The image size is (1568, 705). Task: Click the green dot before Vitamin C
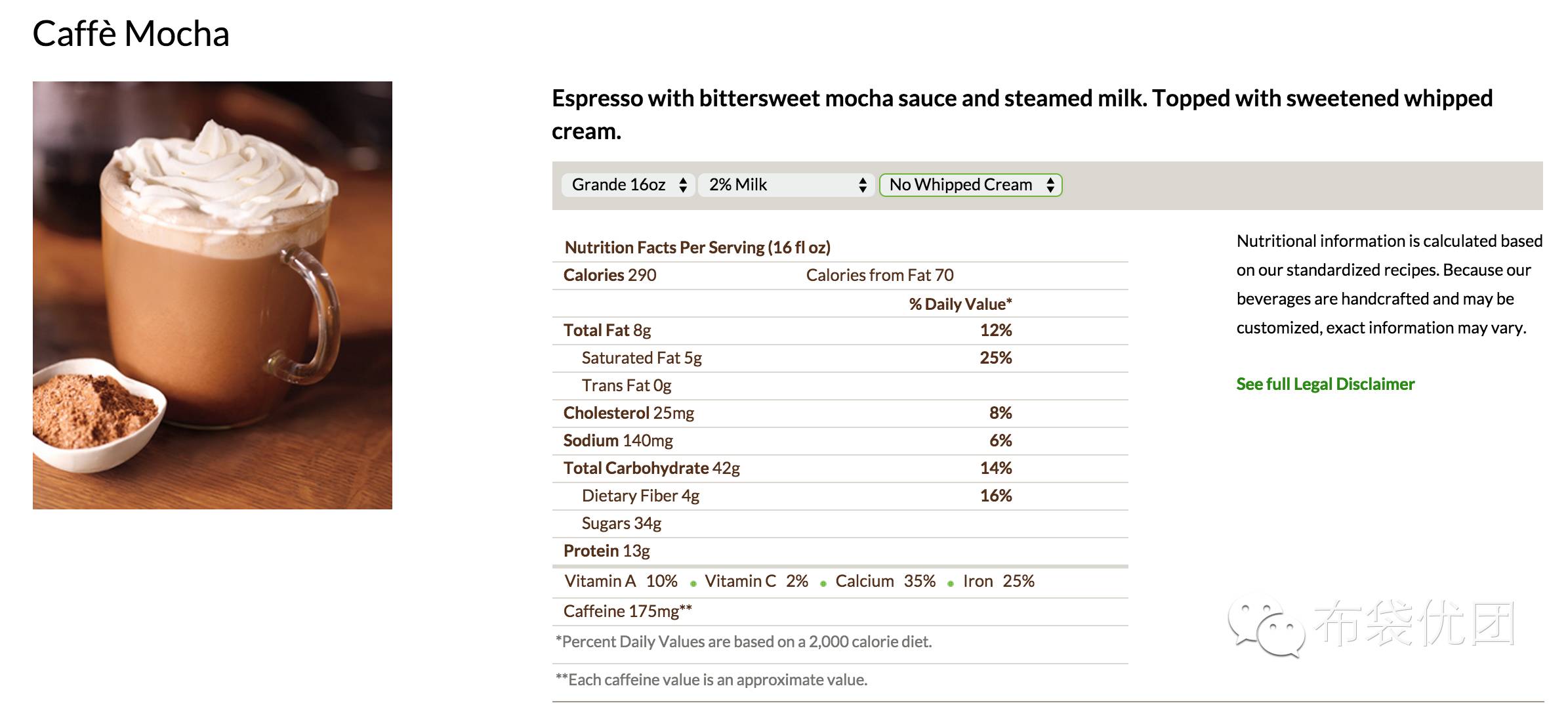[693, 584]
